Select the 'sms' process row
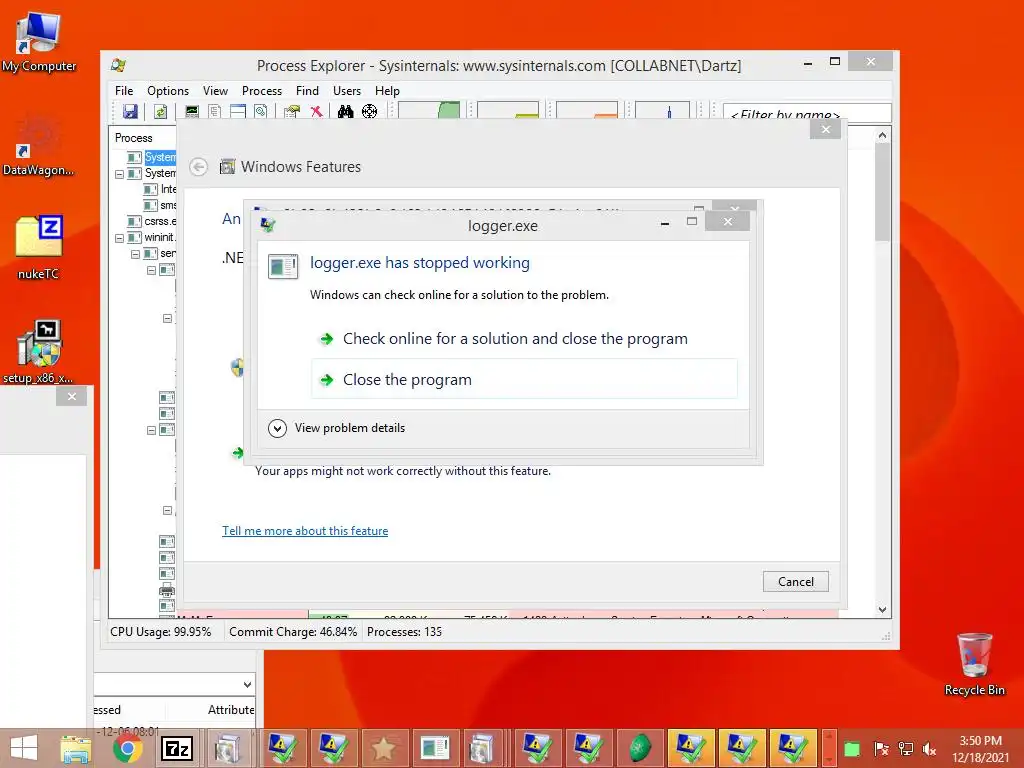 point(168,205)
